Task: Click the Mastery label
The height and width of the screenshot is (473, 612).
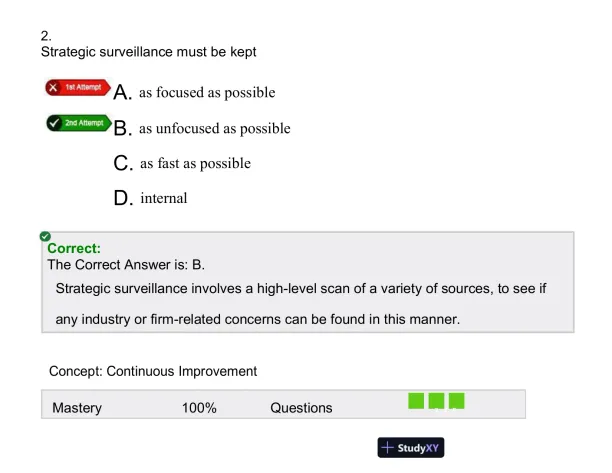Action: [77, 408]
